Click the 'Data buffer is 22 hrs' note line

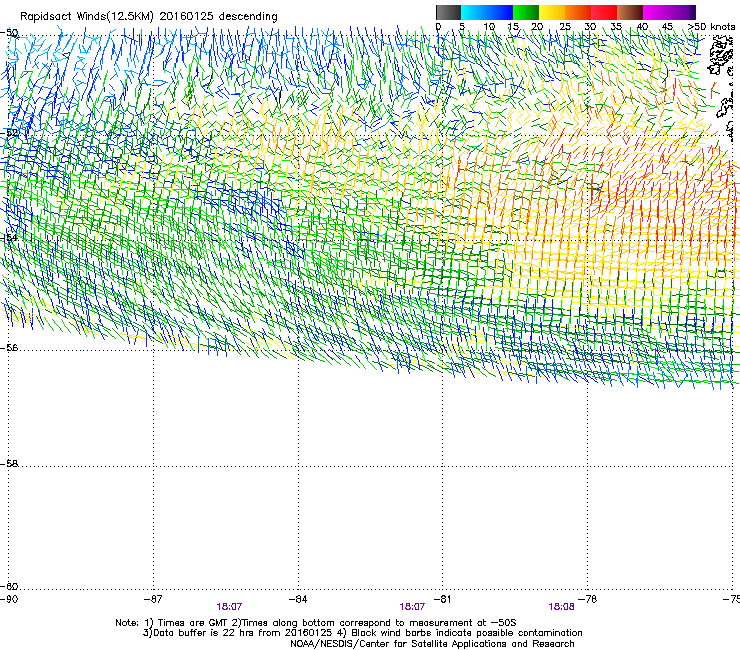[x=362, y=633]
